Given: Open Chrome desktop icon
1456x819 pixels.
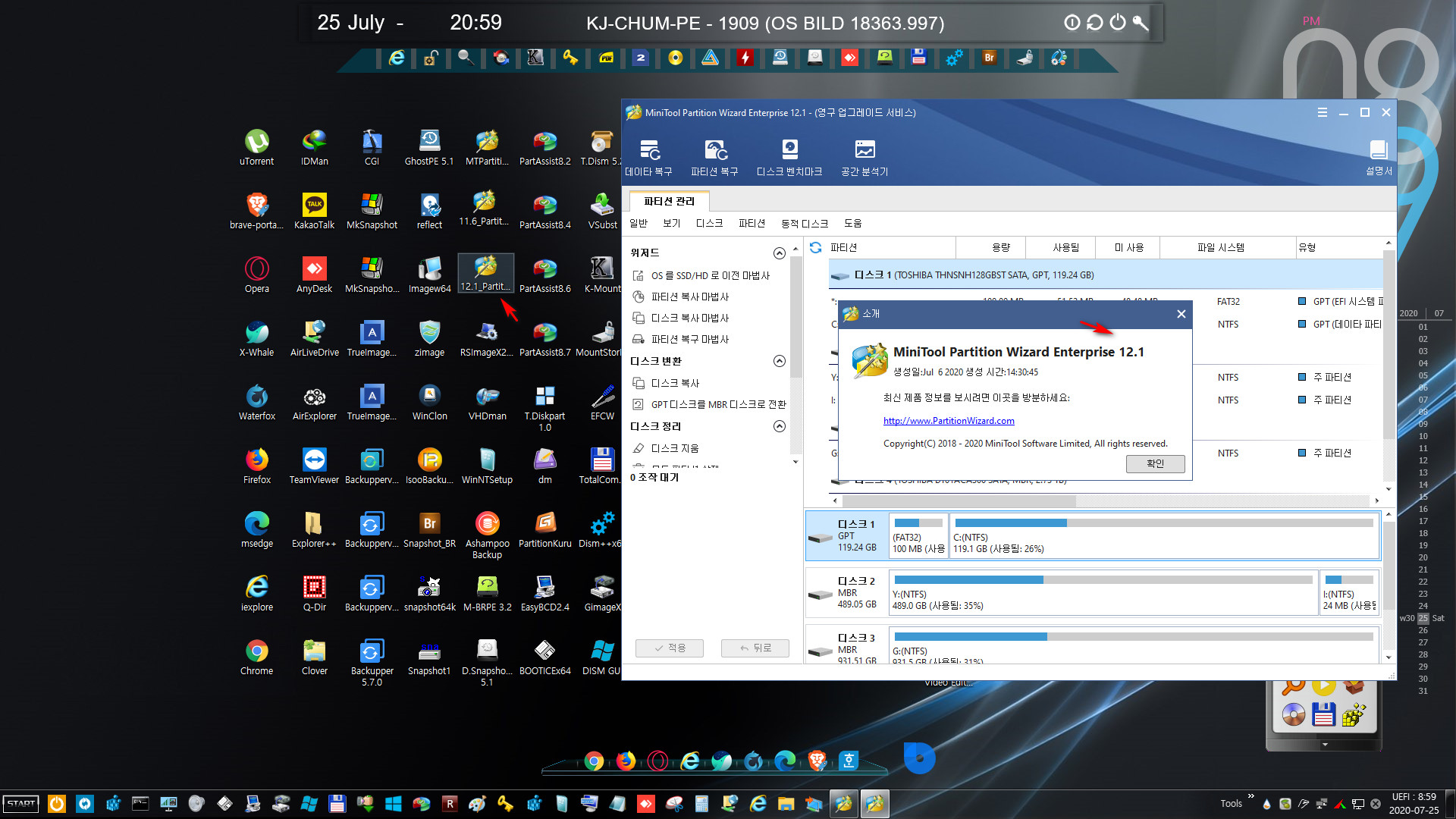Looking at the screenshot, I should click(257, 657).
